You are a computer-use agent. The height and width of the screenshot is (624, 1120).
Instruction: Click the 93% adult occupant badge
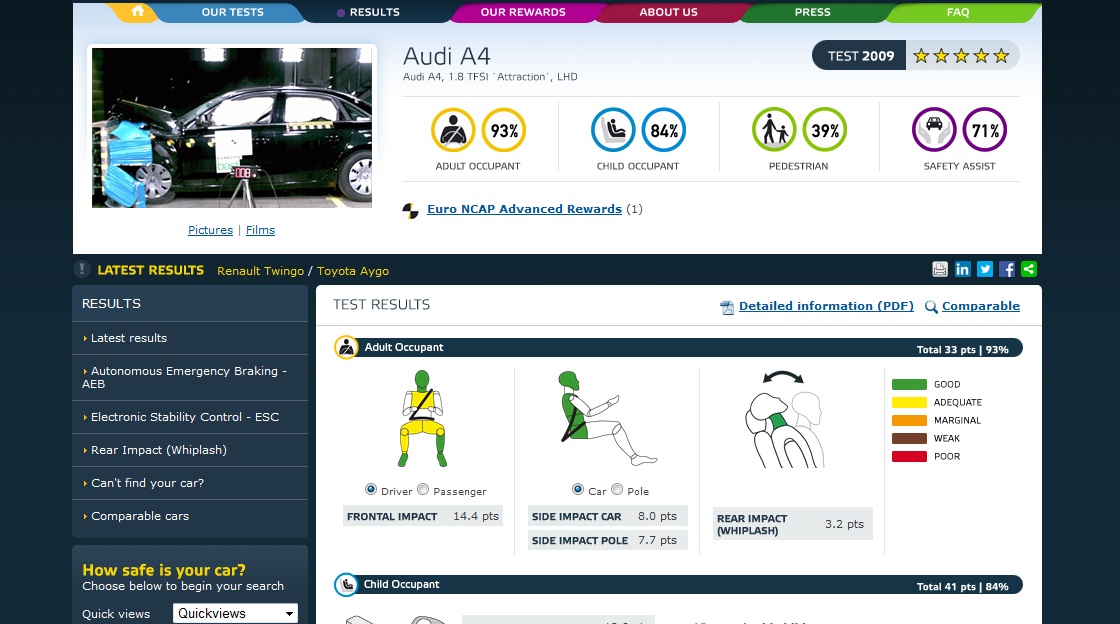[x=504, y=130]
